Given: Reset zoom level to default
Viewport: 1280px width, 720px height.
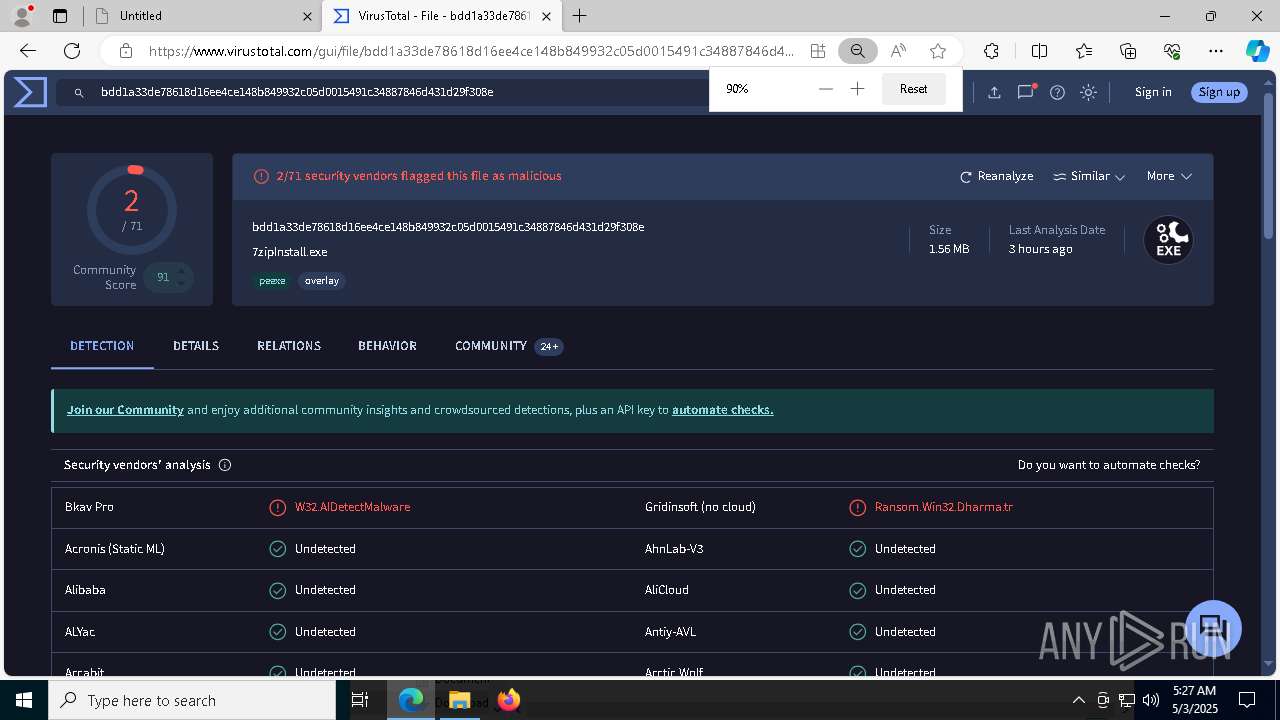Looking at the screenshot, I should tap(914, 89).
